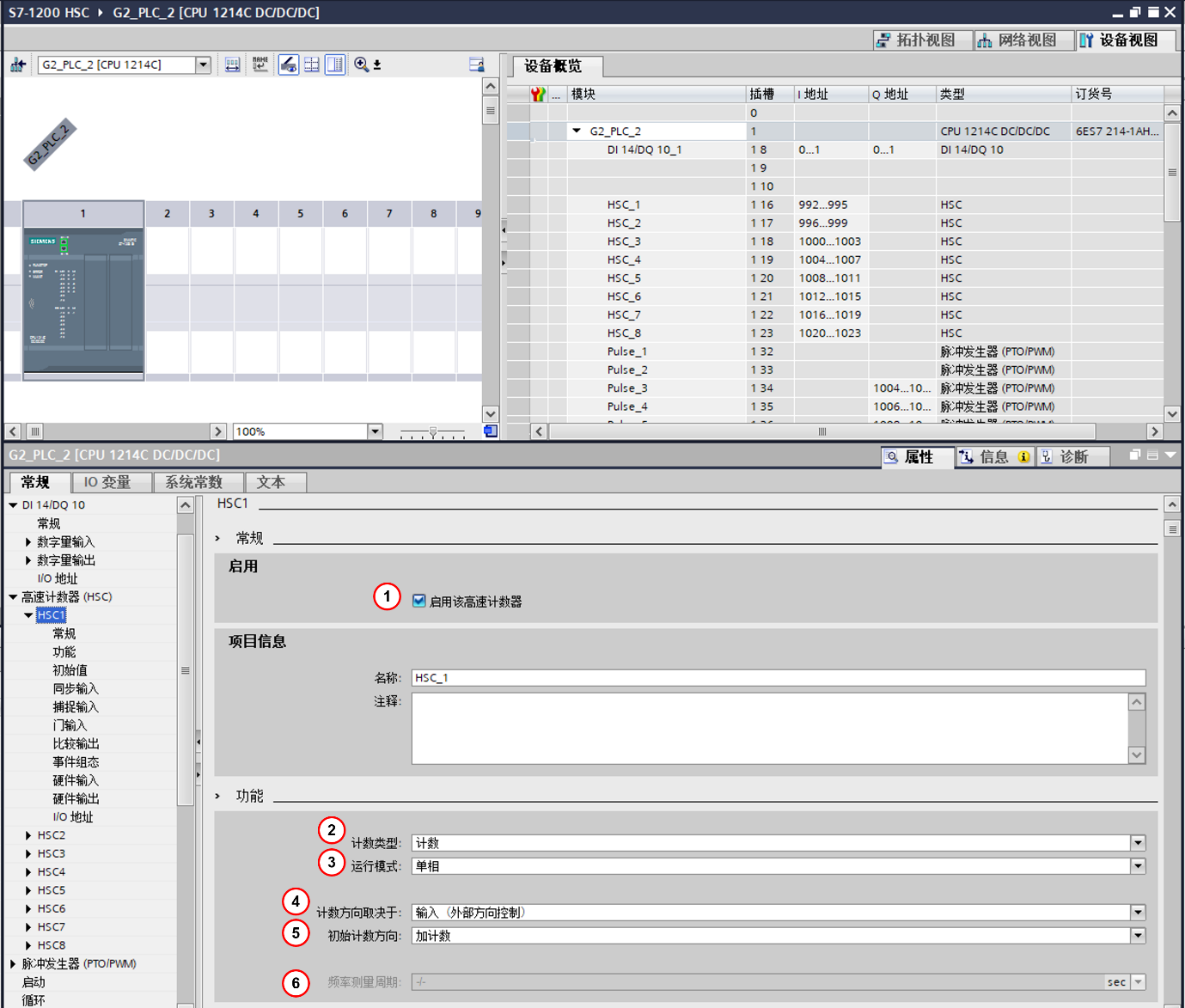Collapse the G2_PLC_2 row in device overview
1185x1008 pixels.
[577, 131]
